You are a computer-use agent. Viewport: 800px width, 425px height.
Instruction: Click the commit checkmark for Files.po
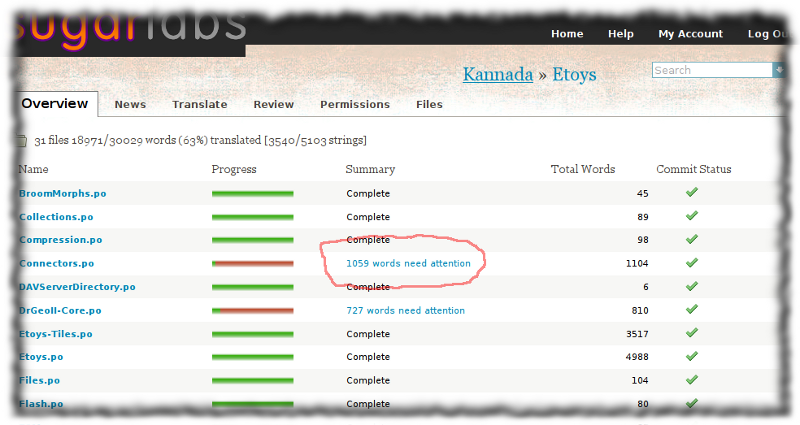[x=691, y=379]
